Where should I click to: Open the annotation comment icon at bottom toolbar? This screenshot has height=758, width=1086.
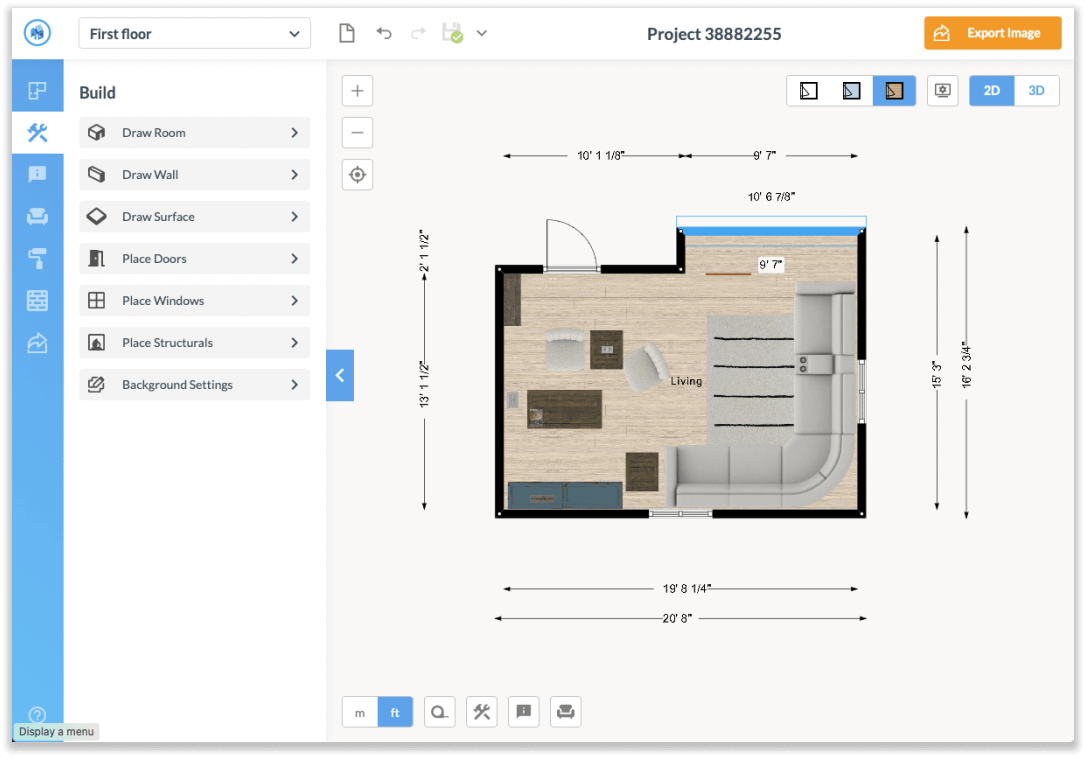tap(523, 711)
